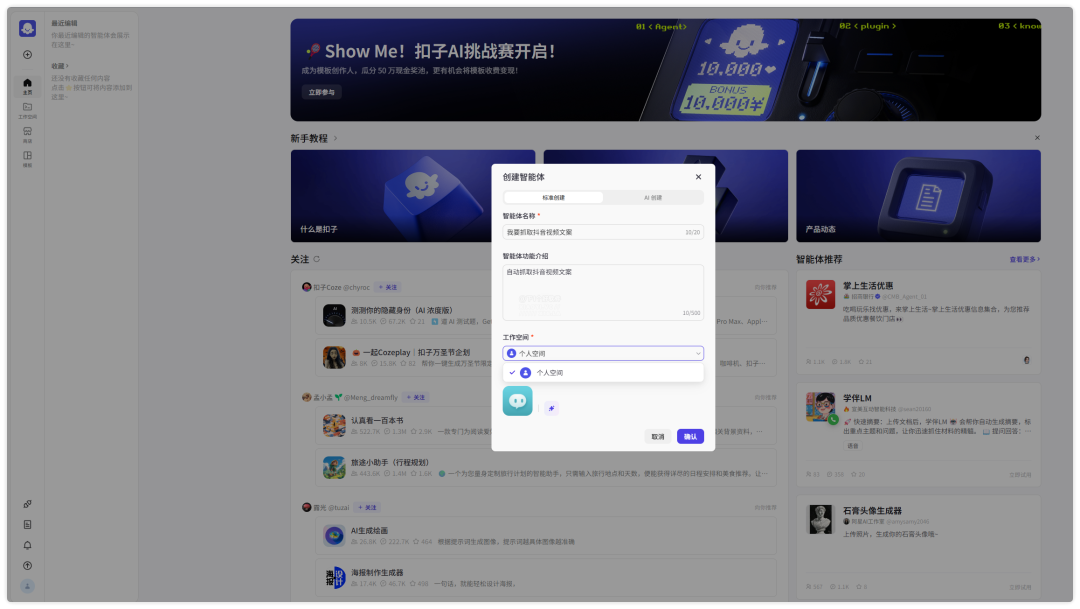This screenshot has height=609, width=1080.
Task: Open user avatar at sidebar bottom
Action: (x=28, y=586)
